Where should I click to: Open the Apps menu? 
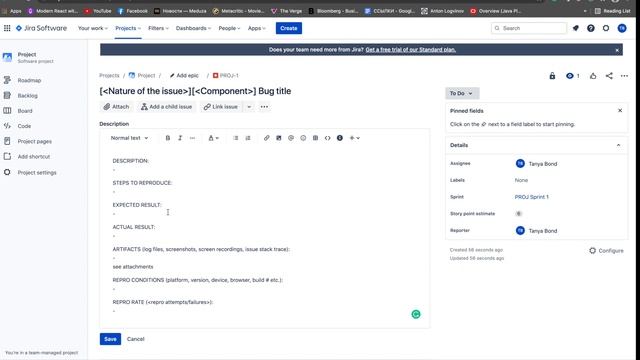(x=257, y=28)
